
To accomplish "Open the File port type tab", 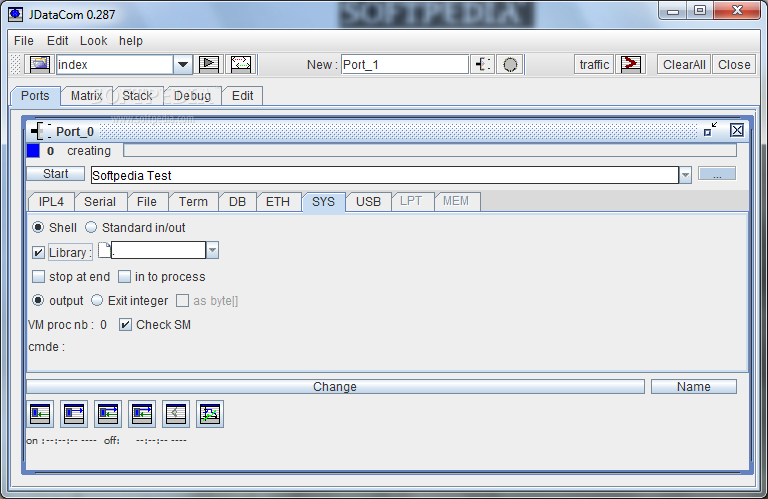I will 147,202.
